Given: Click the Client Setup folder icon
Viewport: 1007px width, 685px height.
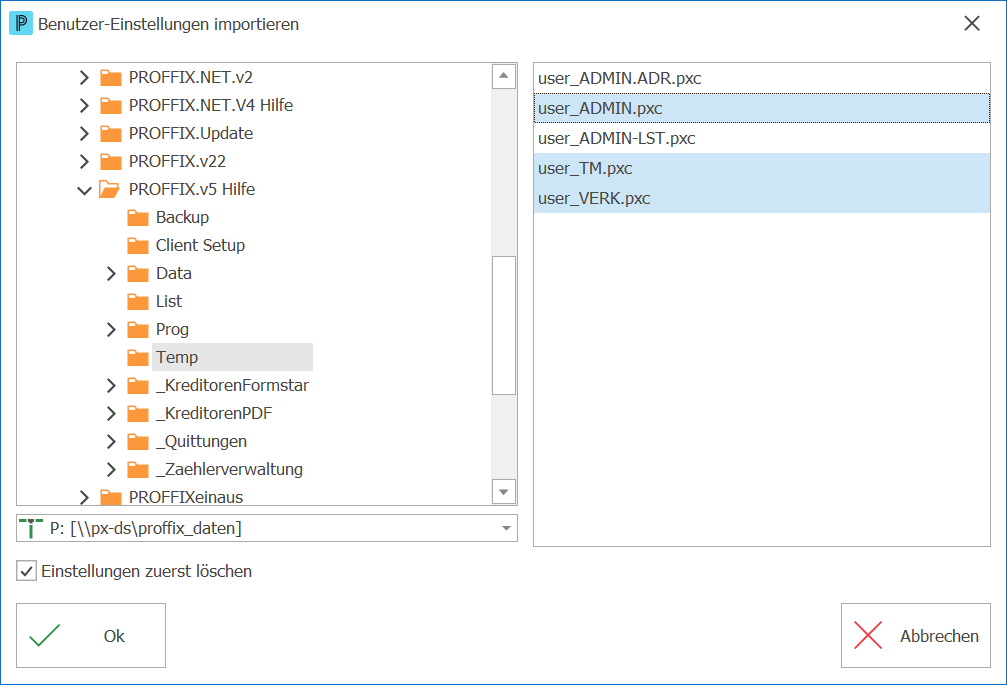Looking at the screenshot, I should coord(137,245).
